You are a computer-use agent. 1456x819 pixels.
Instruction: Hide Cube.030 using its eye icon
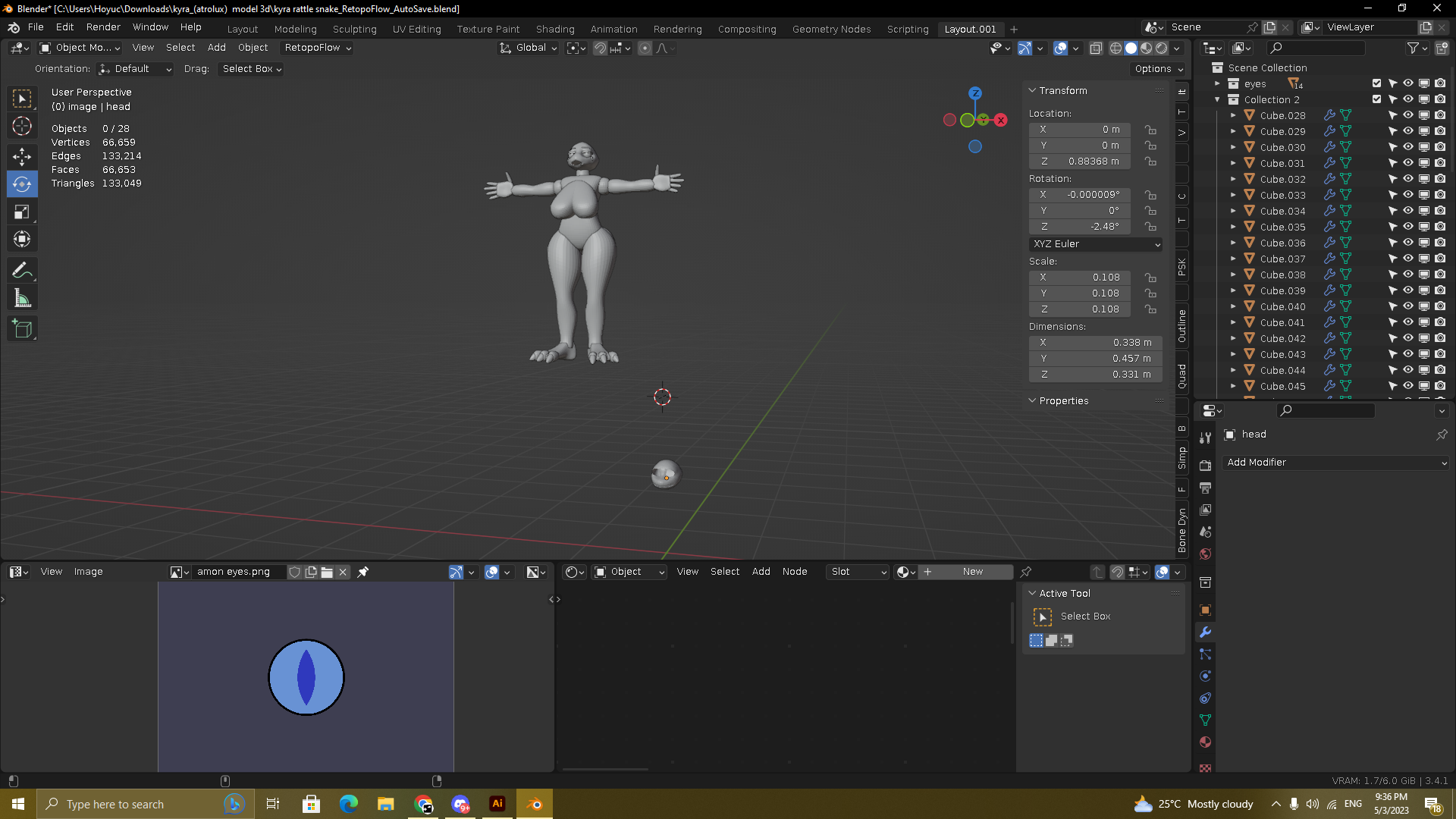point(1407,147)
